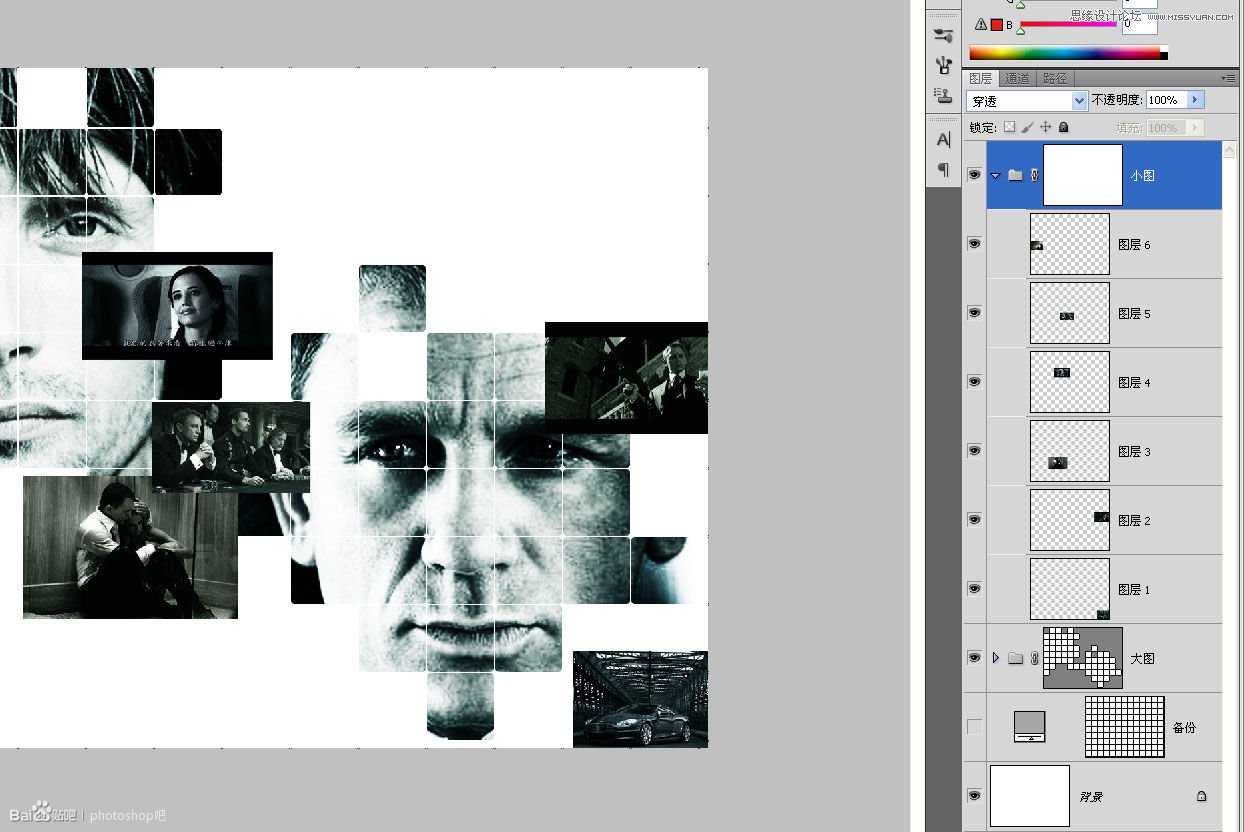The image size is (1244, 832).
Task: Hide 图层 1 using its eye icon
Action: 974,589
